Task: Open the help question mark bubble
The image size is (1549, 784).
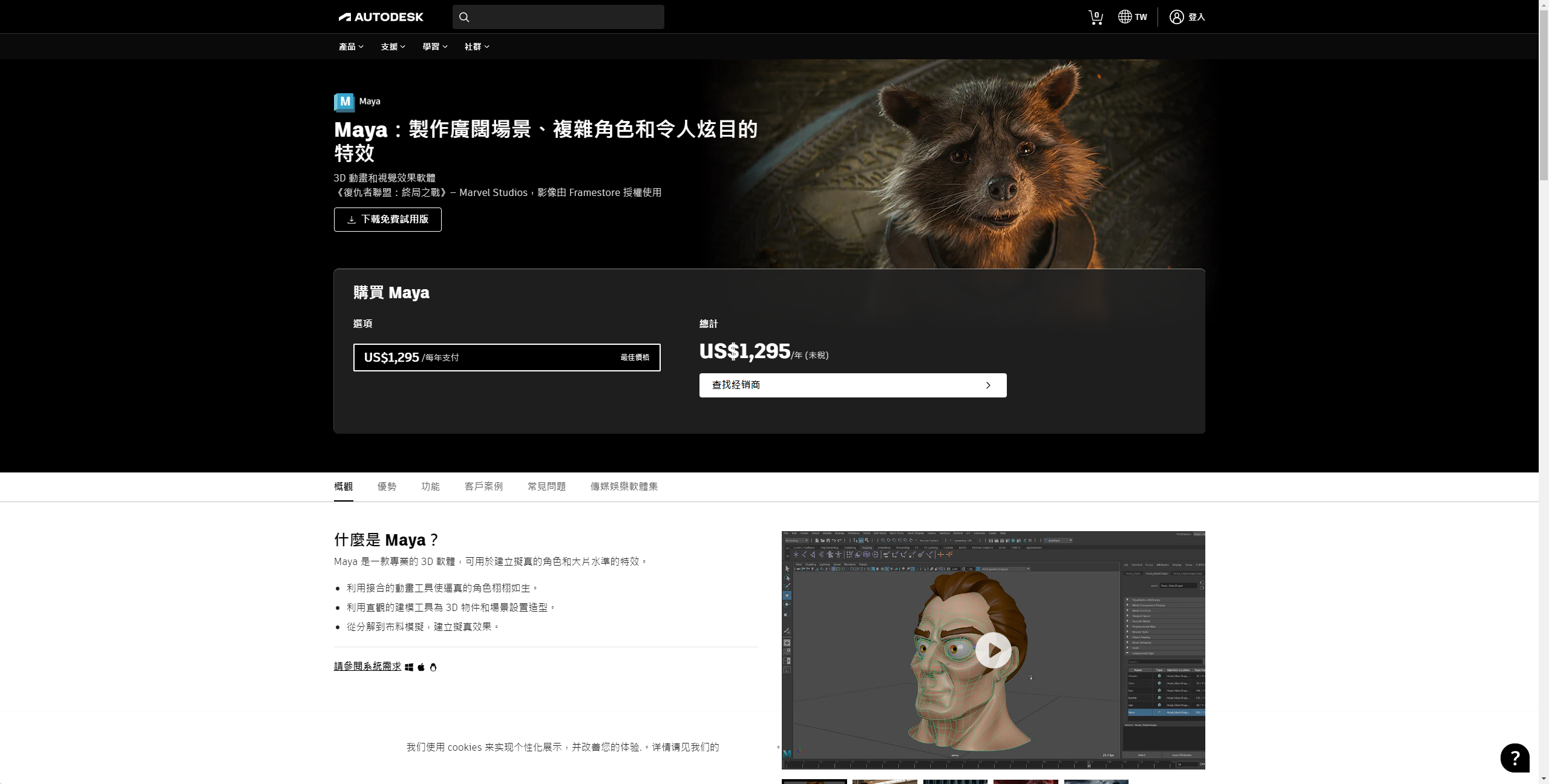Action: coord(1515,757)
